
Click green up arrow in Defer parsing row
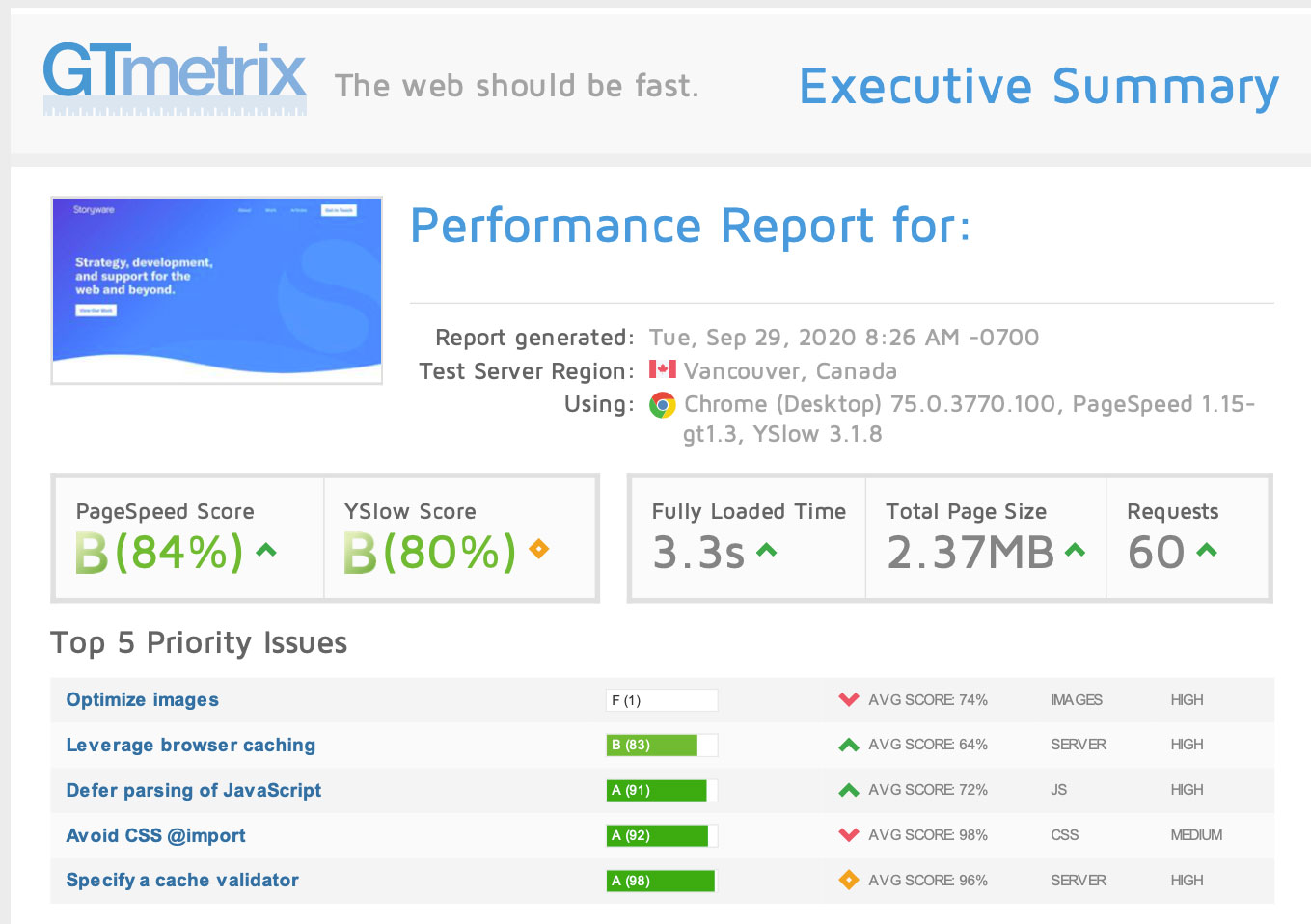849,790
